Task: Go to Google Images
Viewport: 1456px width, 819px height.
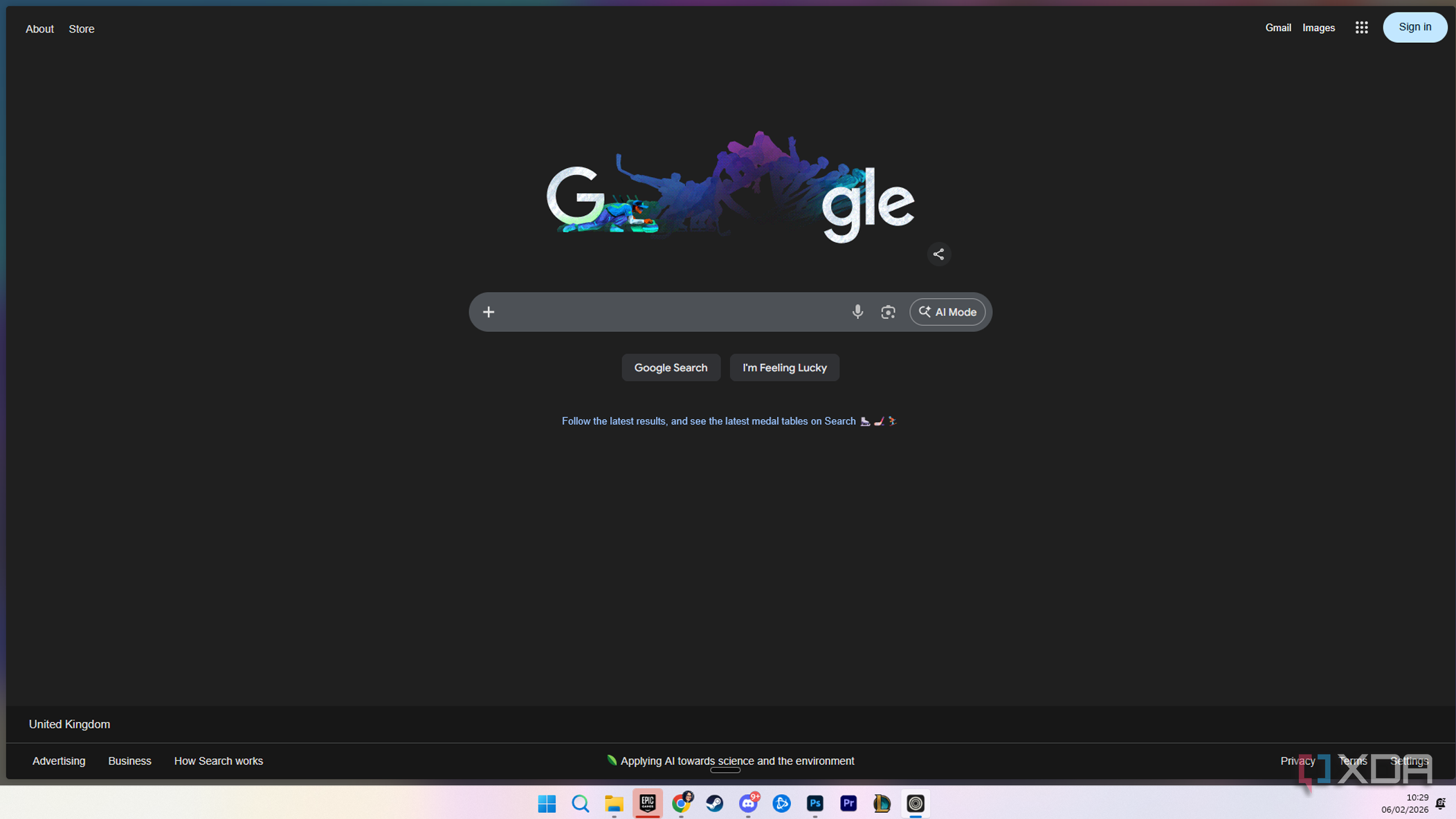Action: tap(1318, 28)
